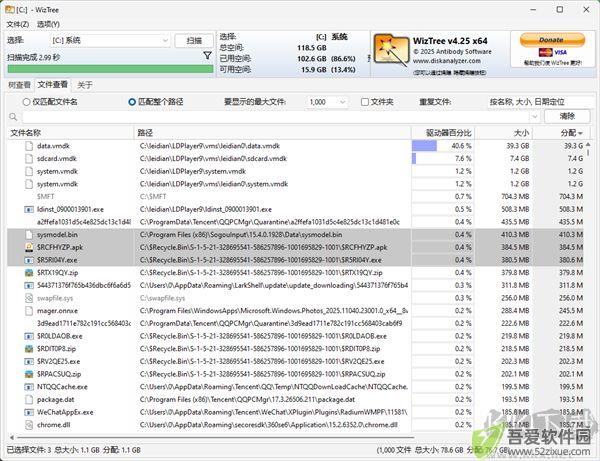Click the 7.4 GB size cell

[519, 158]
